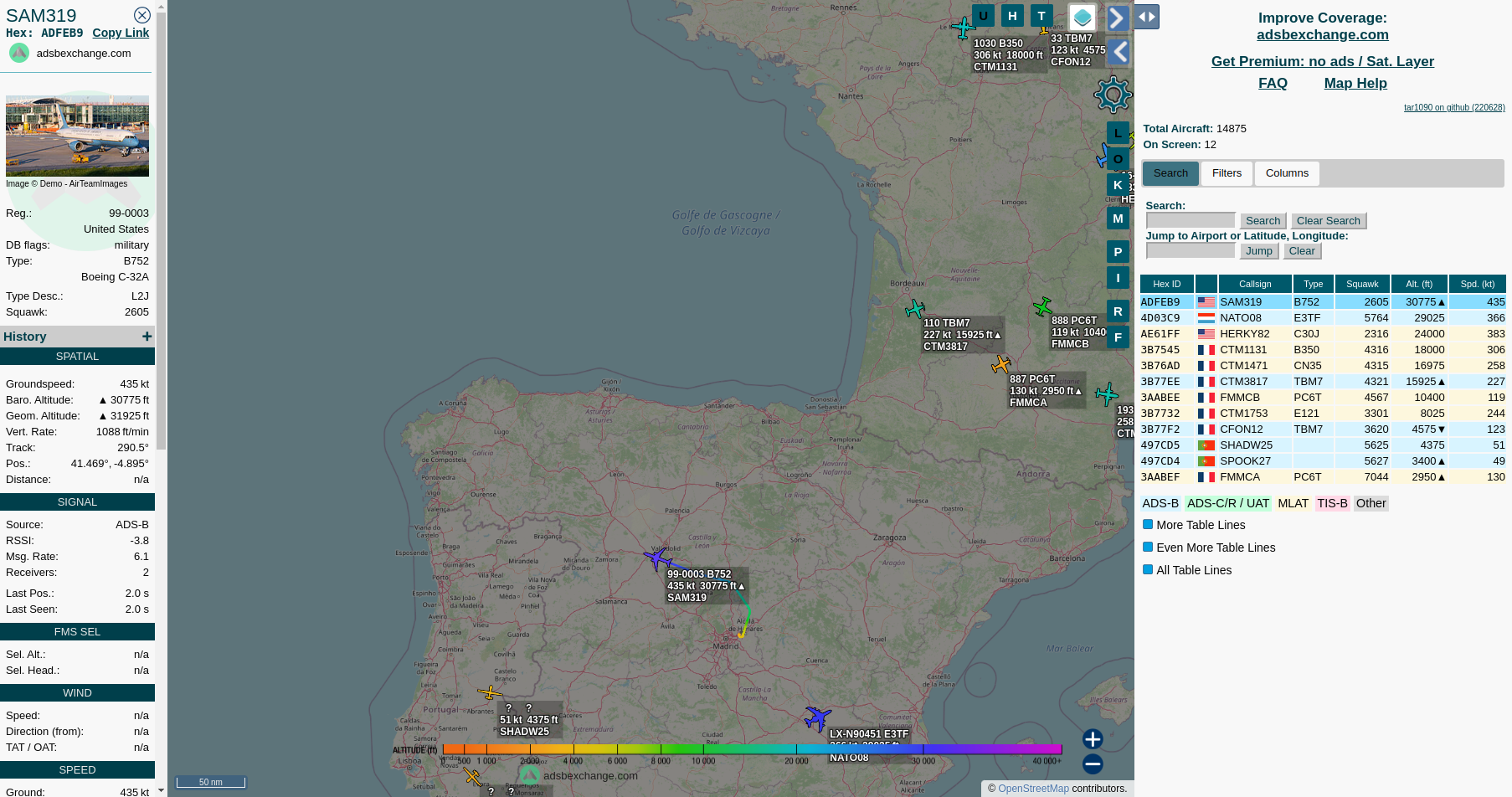Screen dimensions: 1512x797
Task: Select the CTM1131 aircraft icon on map
Action: pyautogui.click(x=964, y=28)
